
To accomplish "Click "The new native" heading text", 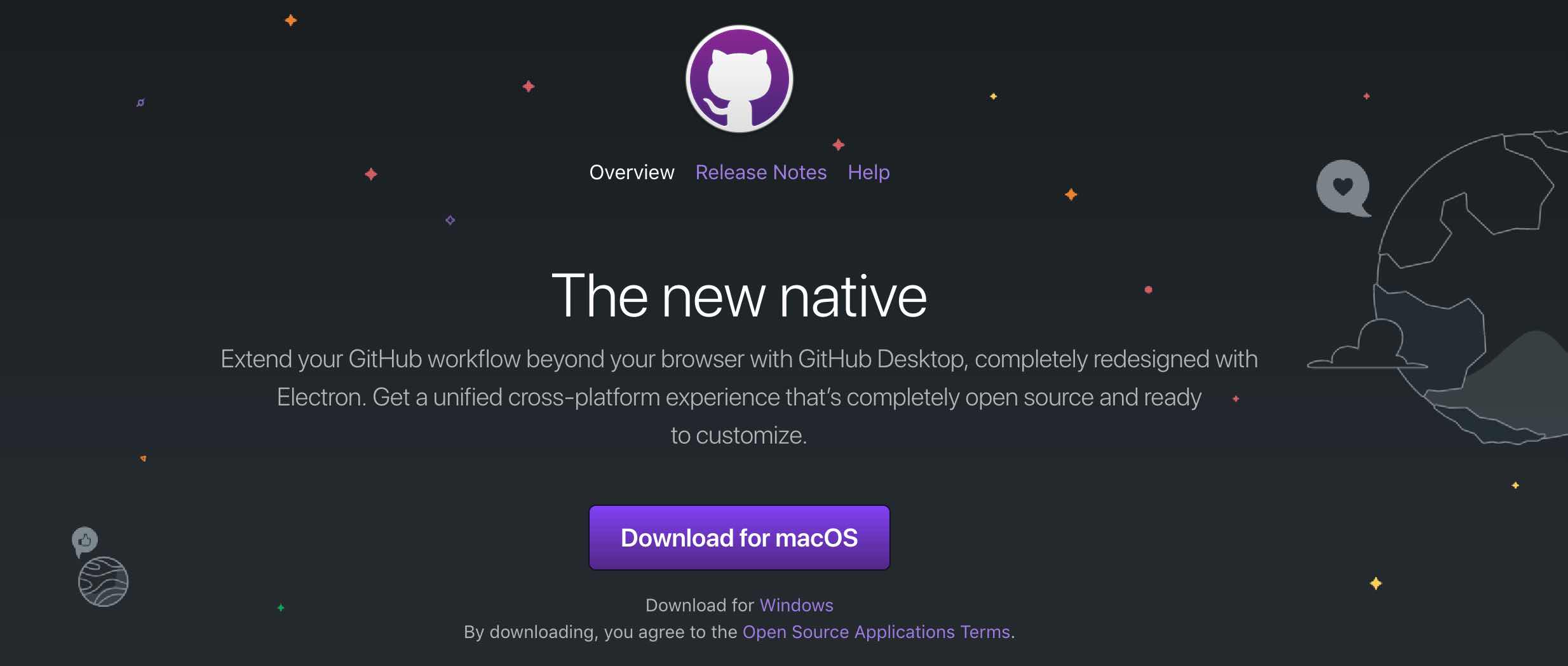I will point(740,296).
